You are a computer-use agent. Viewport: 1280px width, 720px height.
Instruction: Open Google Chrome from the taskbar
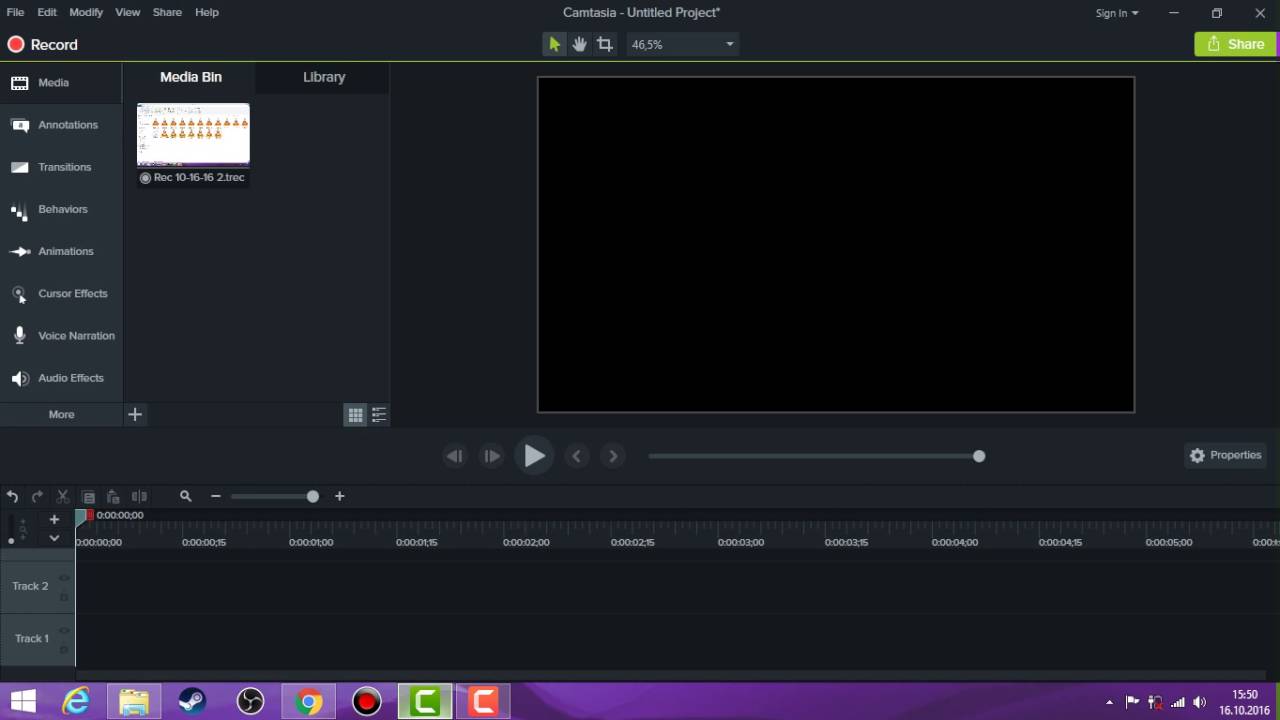point(309,702)
